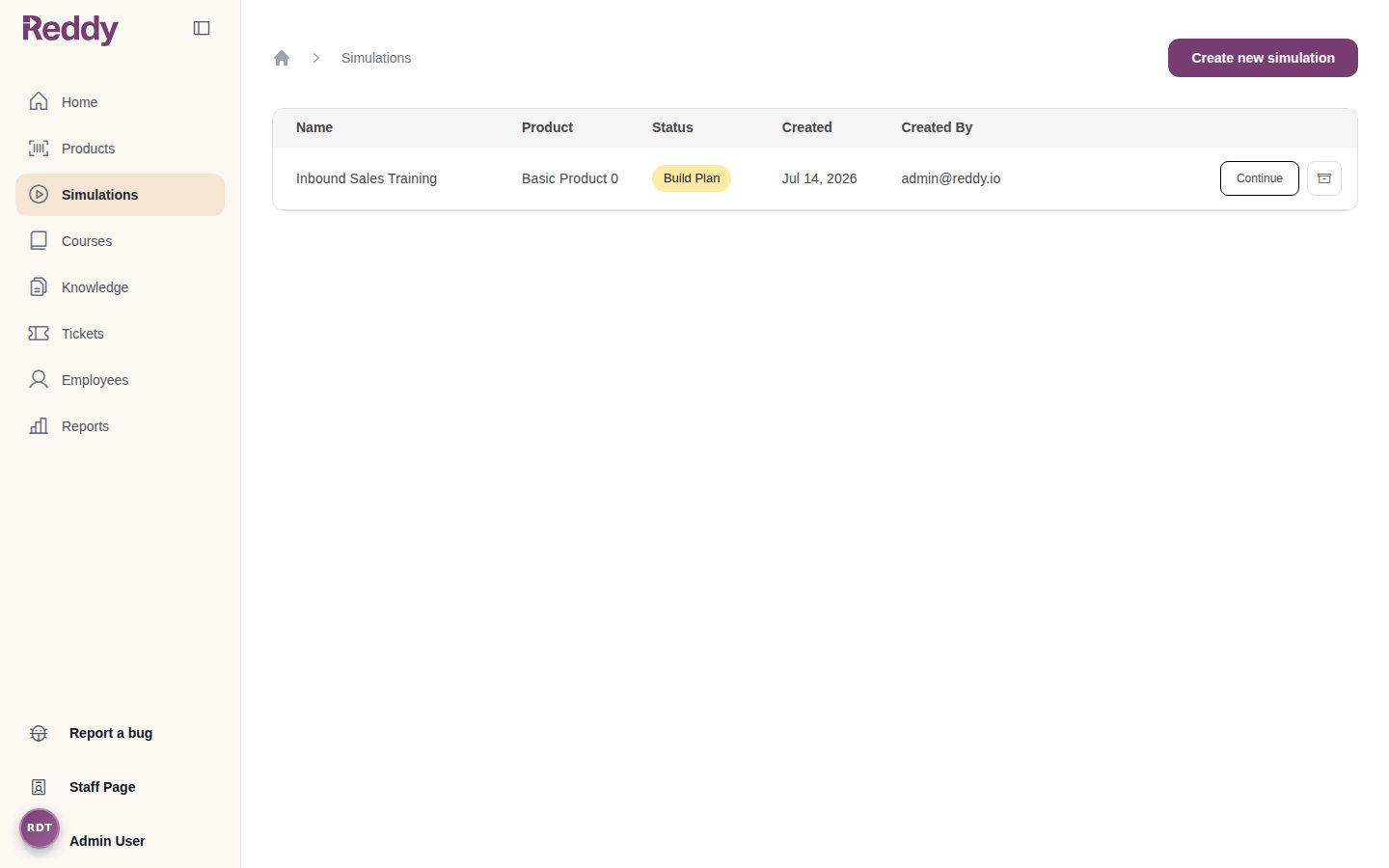Click the Build Plan status badge
This screenshot has width=1389, height=868.
(692, 178)
